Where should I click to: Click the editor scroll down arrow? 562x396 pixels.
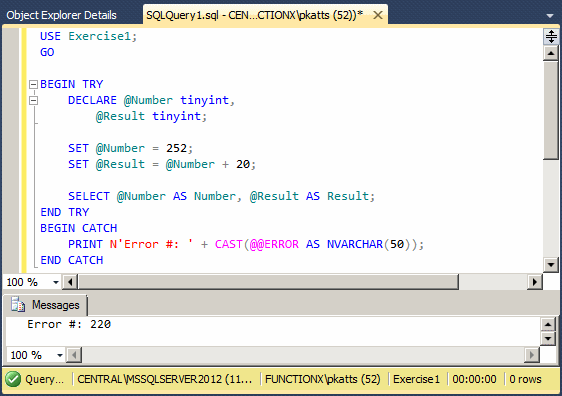click(x=551, y=265)
